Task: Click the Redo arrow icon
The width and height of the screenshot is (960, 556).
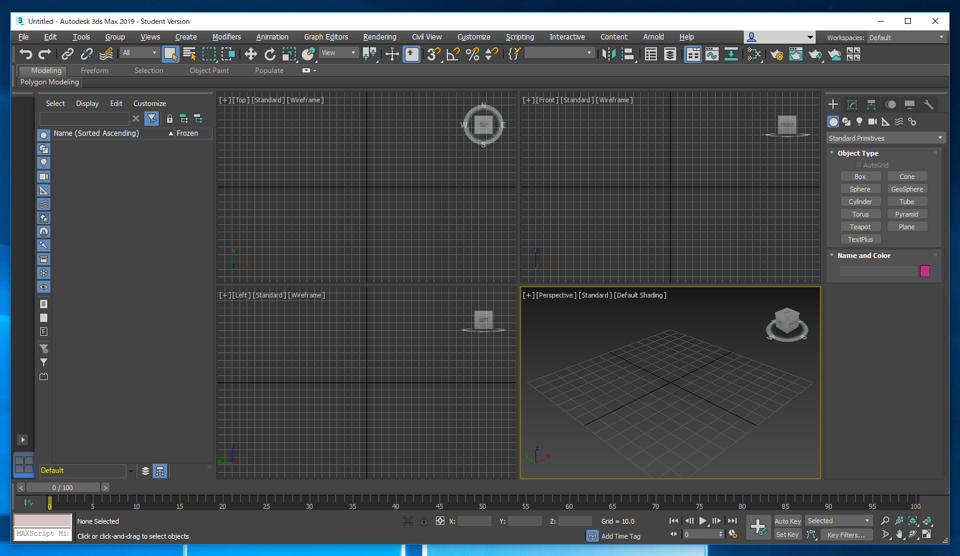Action: (x=45, y=54)
